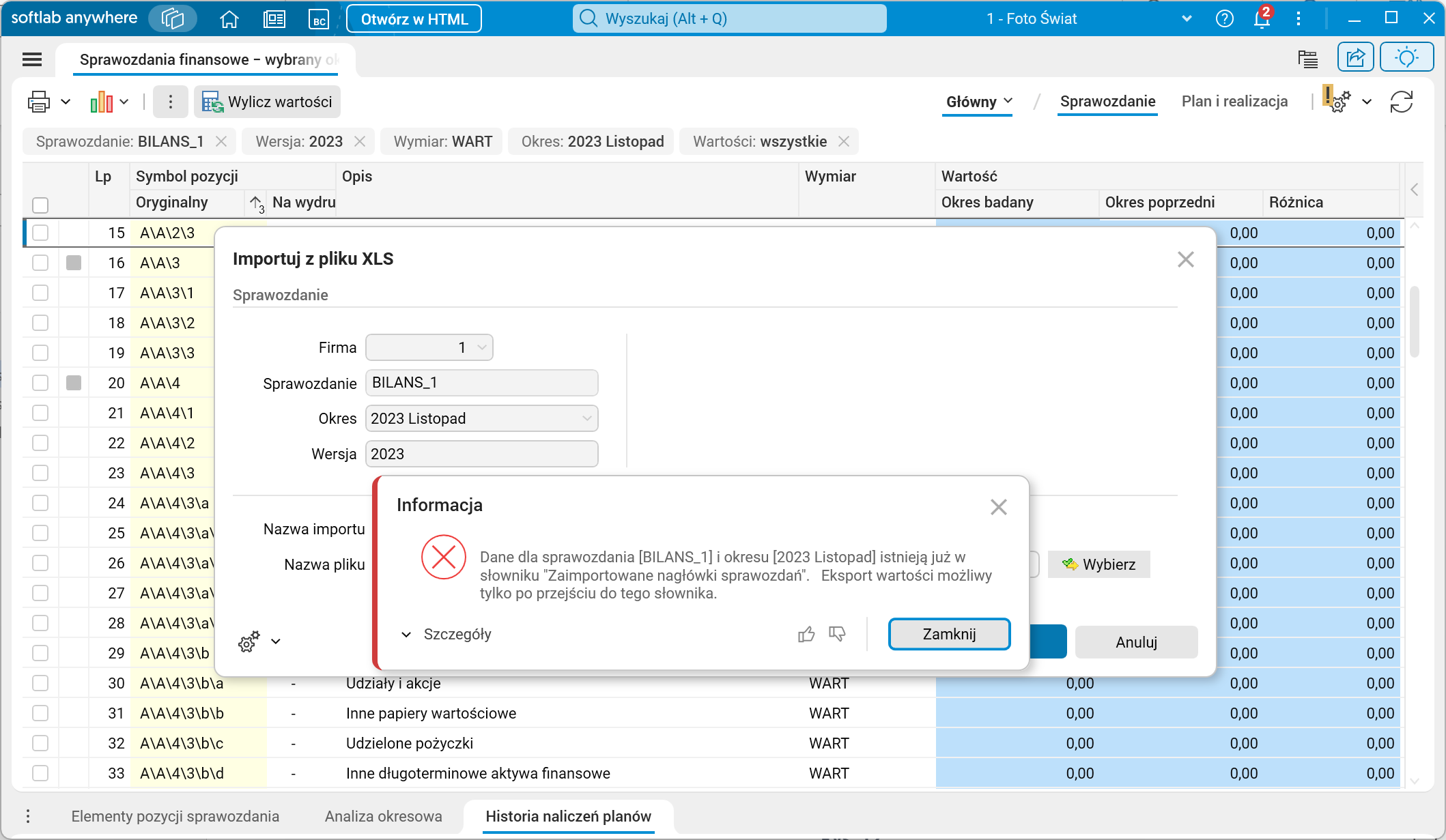
Task: Open the home screen icon
Action: point(229,19)
